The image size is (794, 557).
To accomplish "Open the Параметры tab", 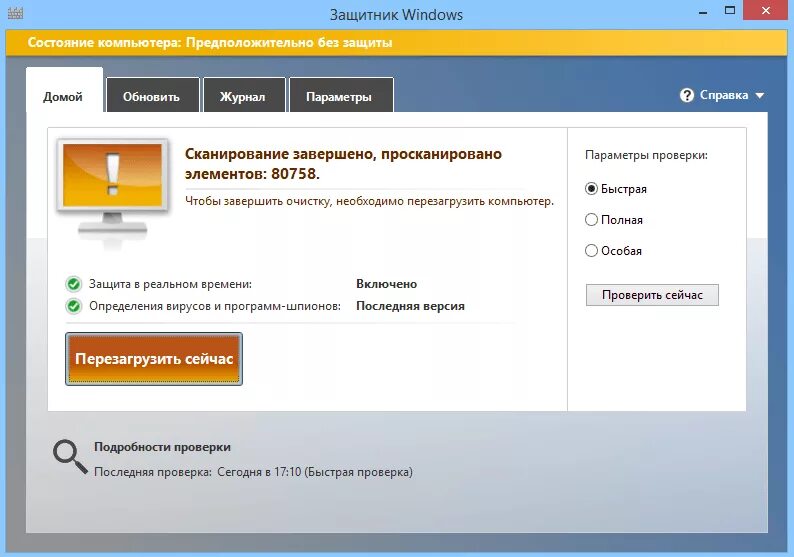I will (x=340, y=95).
